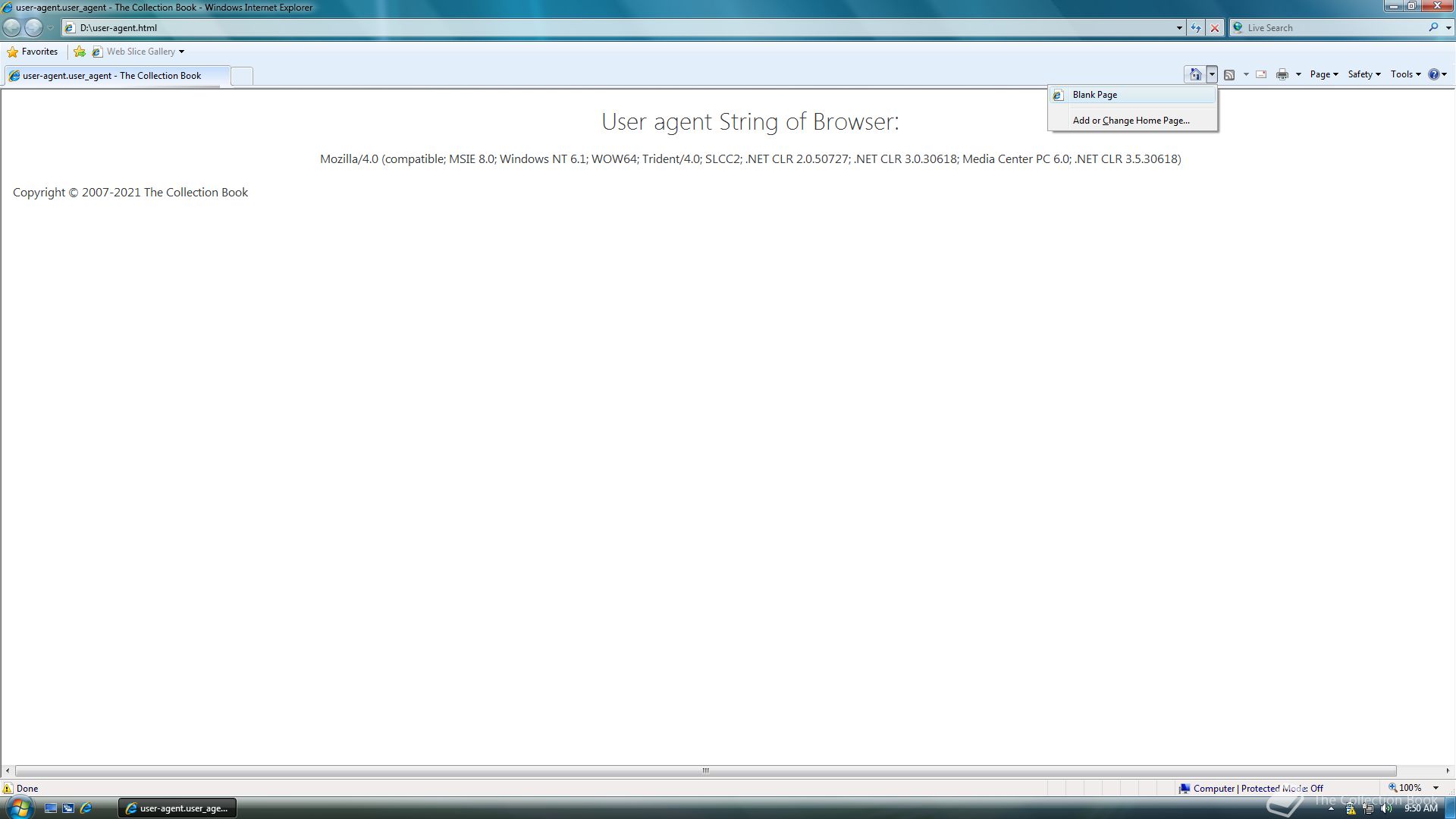Click the Computer Protected Mode Off status
Image resolution: width=1456 pixels, height=819 pixels.
(x=1251, y=788)
